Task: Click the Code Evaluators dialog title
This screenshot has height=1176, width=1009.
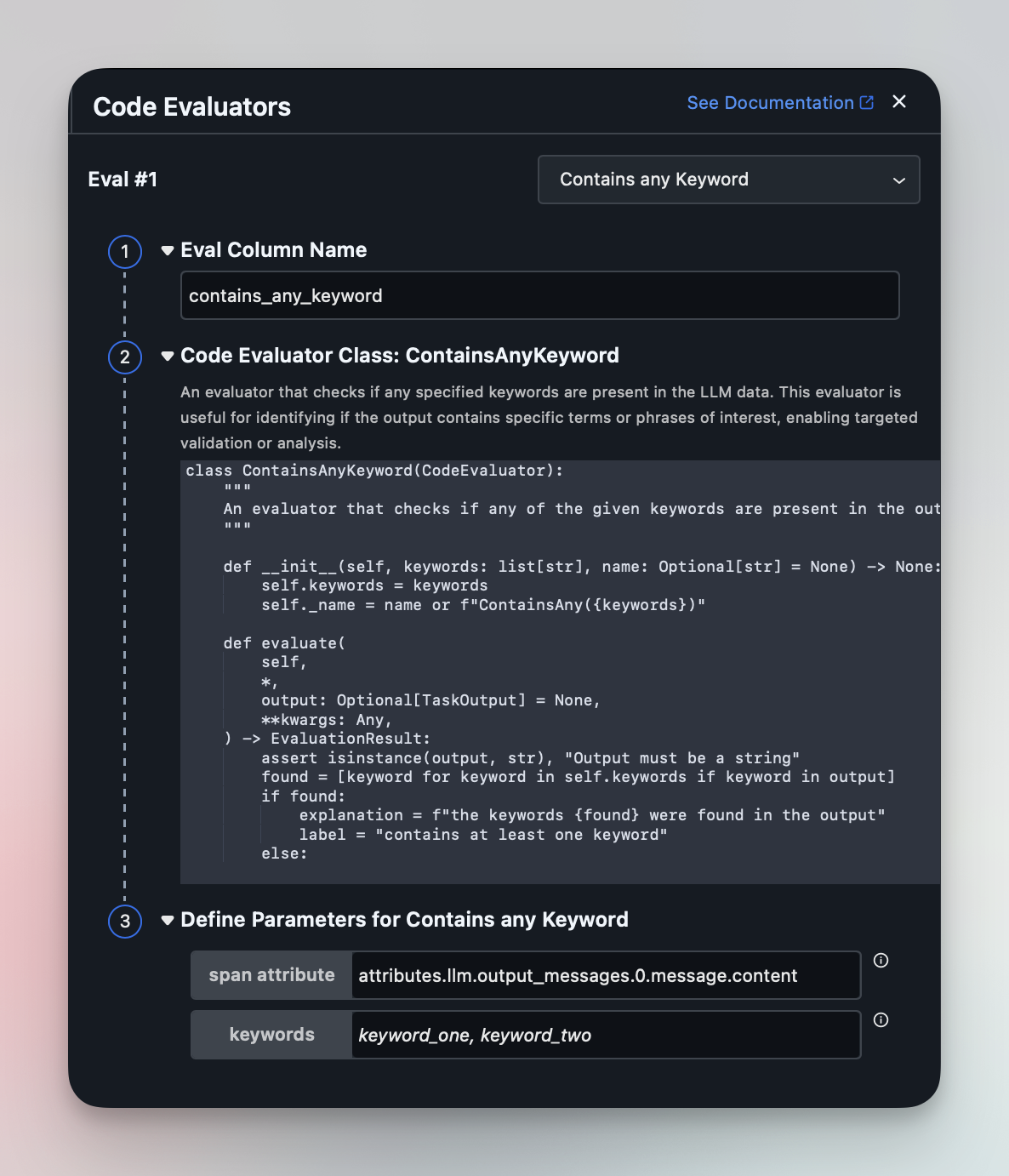Action: 192,107
